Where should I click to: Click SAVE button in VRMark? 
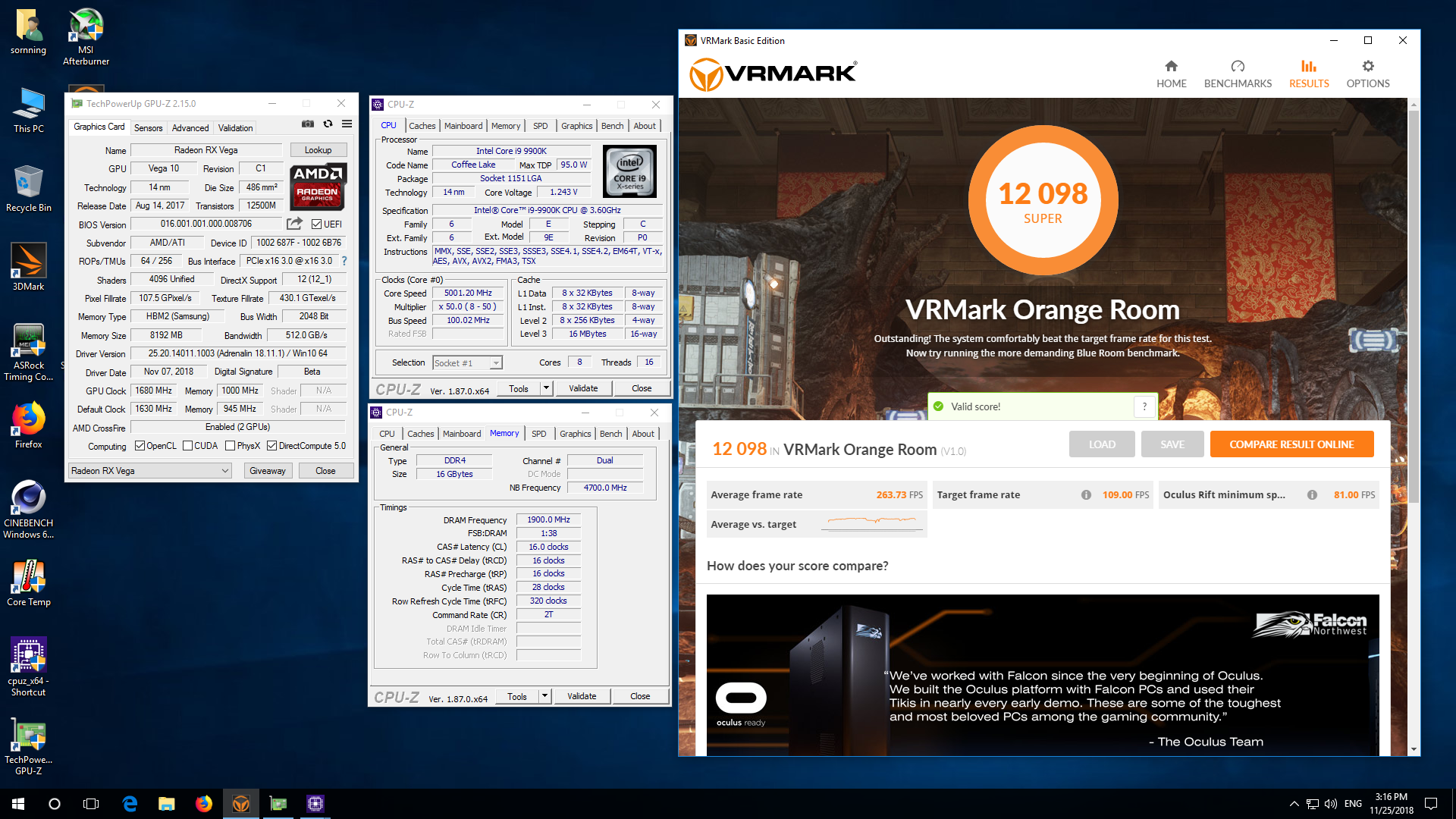click(x=1172, y=444)
